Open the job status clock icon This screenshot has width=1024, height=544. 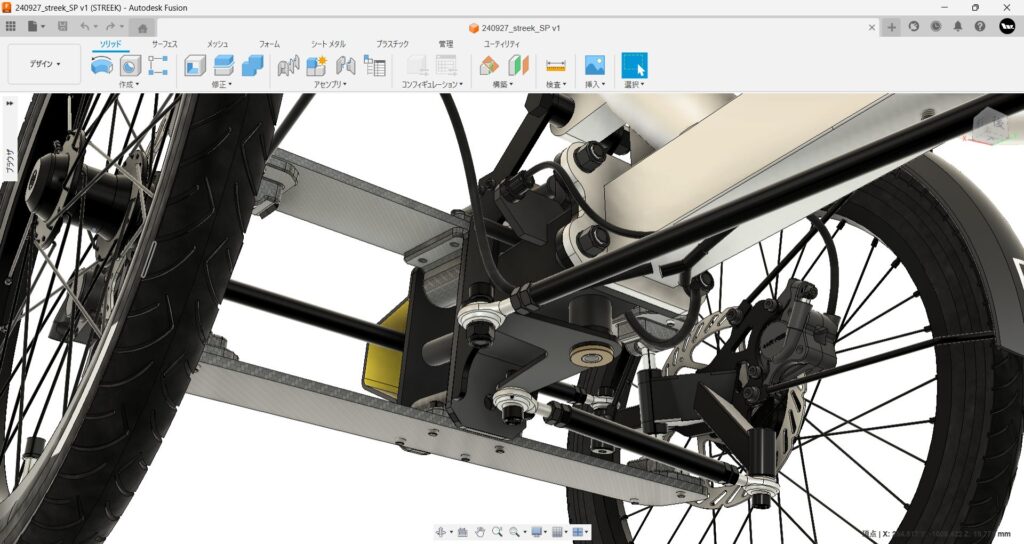pos(936,27)
